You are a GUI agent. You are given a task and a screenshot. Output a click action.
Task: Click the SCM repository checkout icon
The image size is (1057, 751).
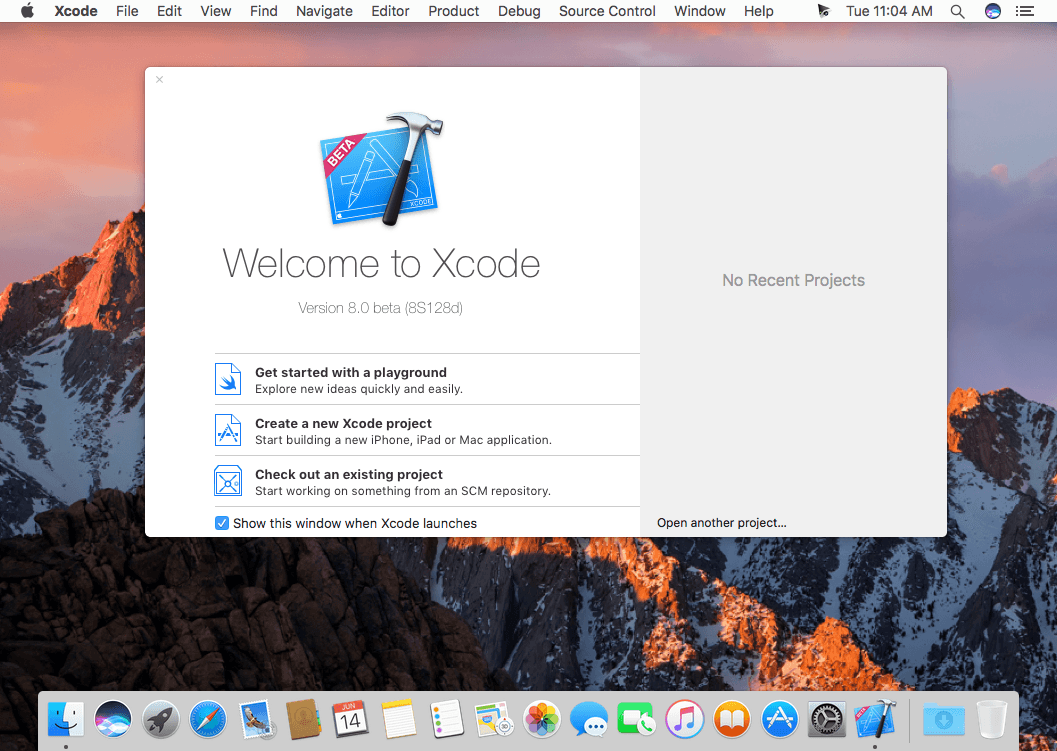tap(228, 481)
